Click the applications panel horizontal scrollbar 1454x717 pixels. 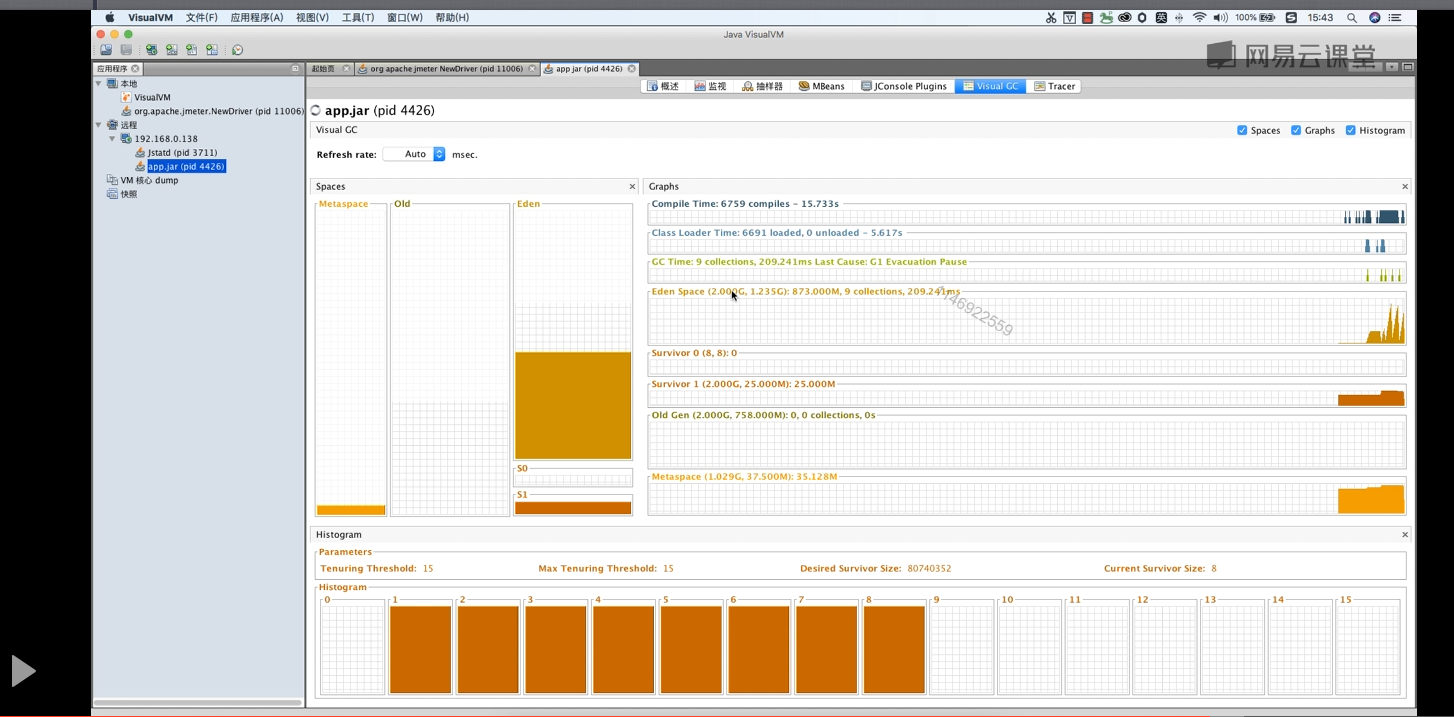pyautogui.click(x=198, y=703)
